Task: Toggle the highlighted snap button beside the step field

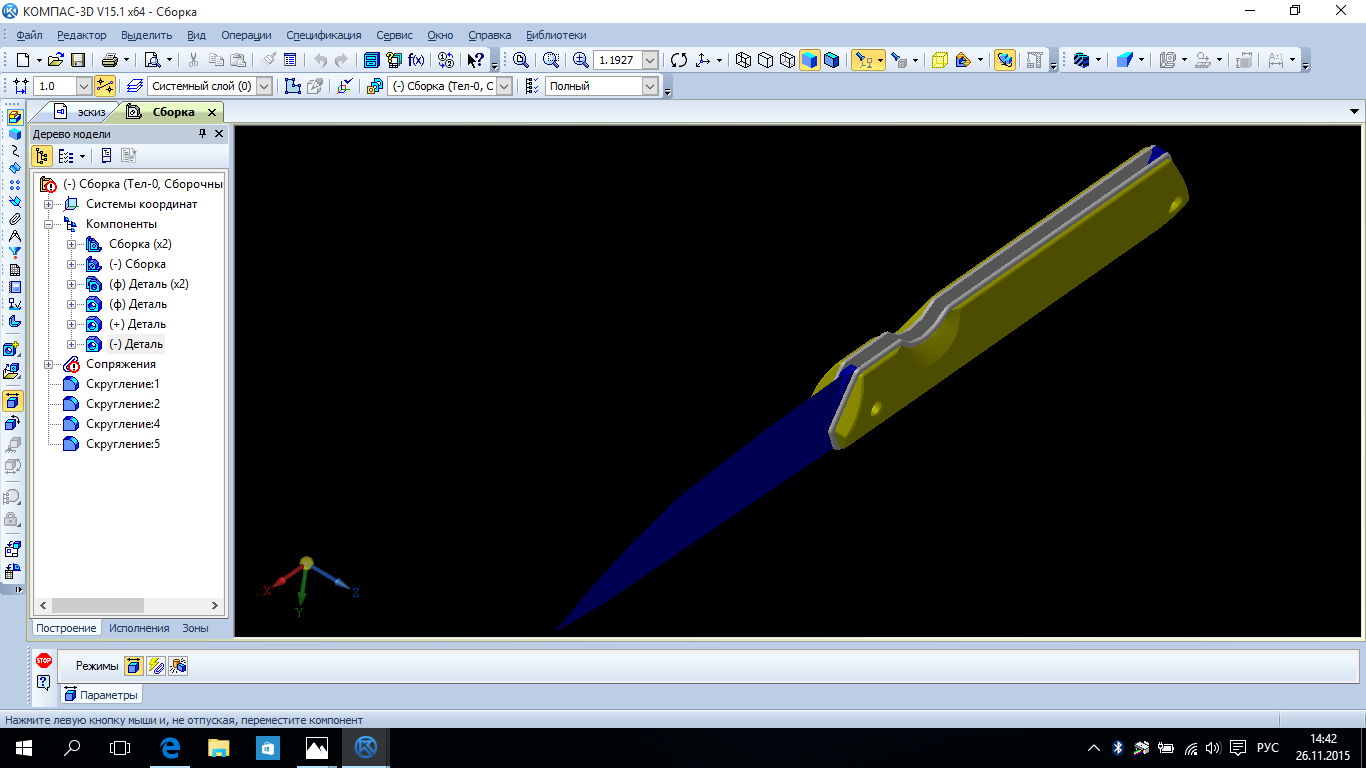Action: (105, 86)
